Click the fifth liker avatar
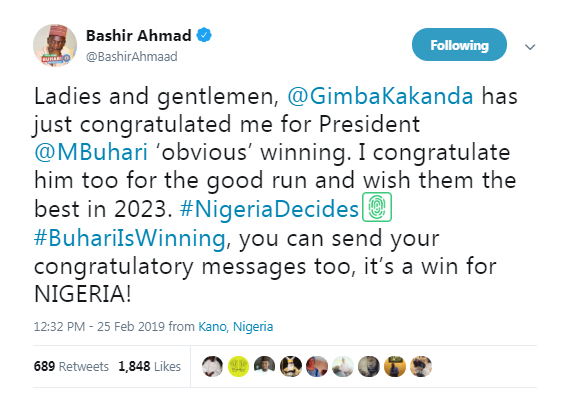 click(317, 367)
